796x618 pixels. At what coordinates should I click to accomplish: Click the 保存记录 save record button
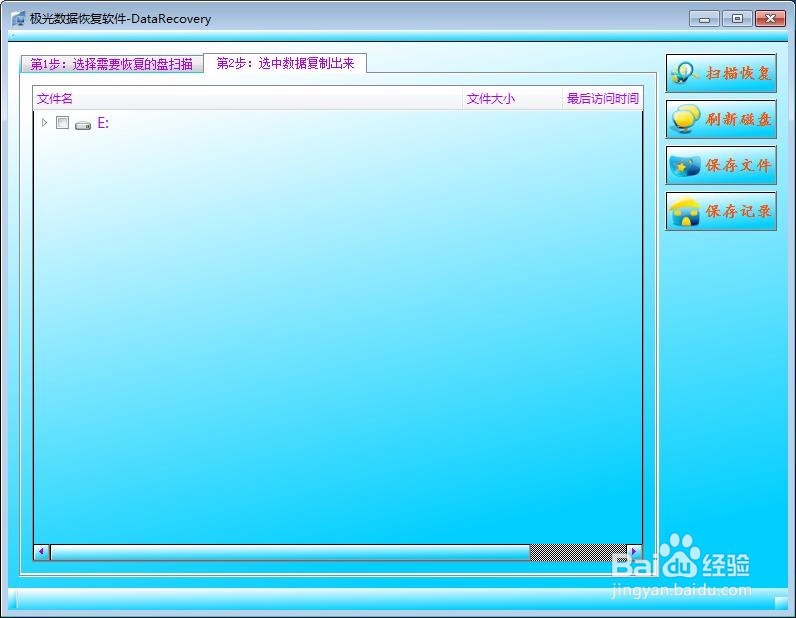pos(721,211)
